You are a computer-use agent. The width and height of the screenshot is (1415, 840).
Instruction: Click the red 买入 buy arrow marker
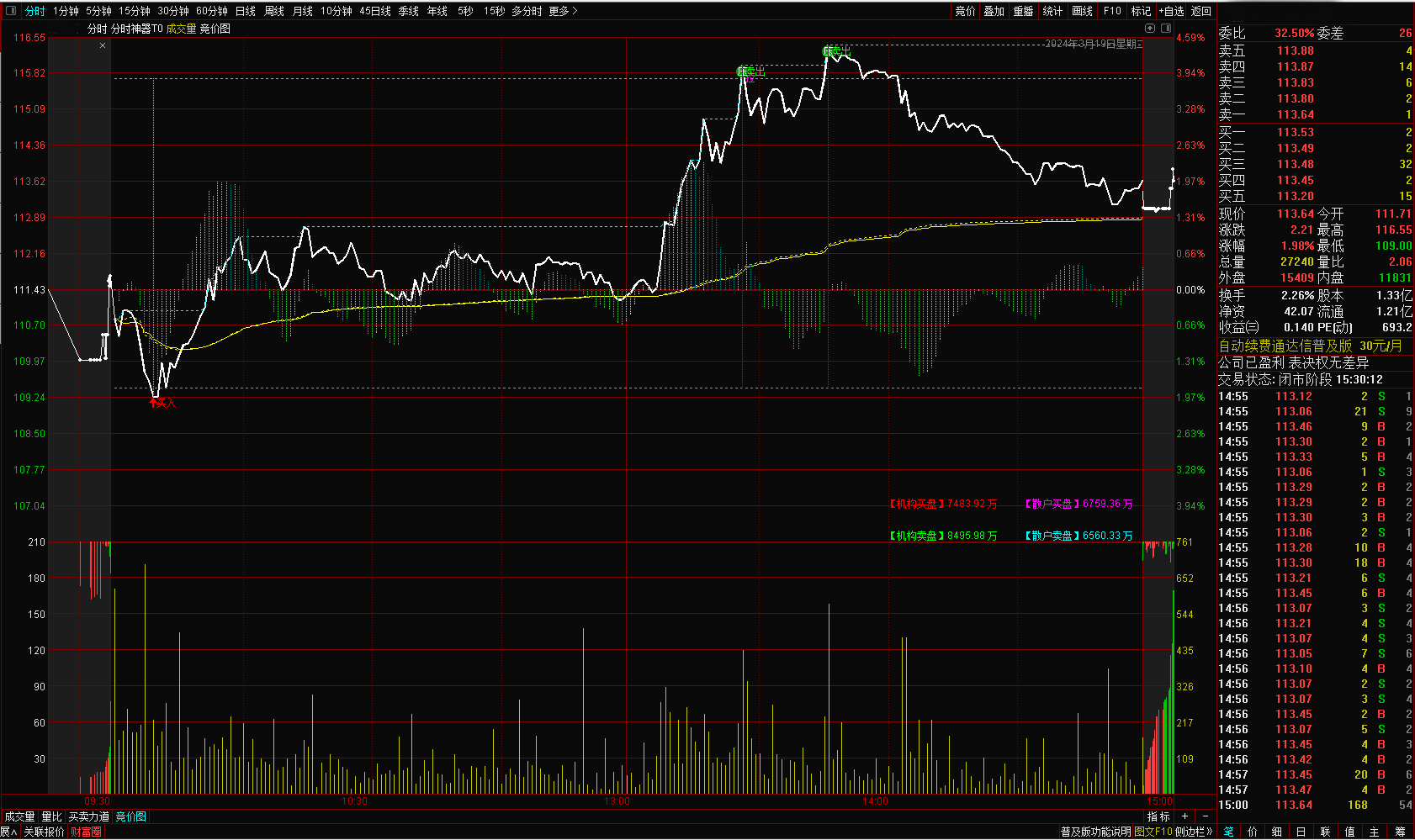point(162,404)
